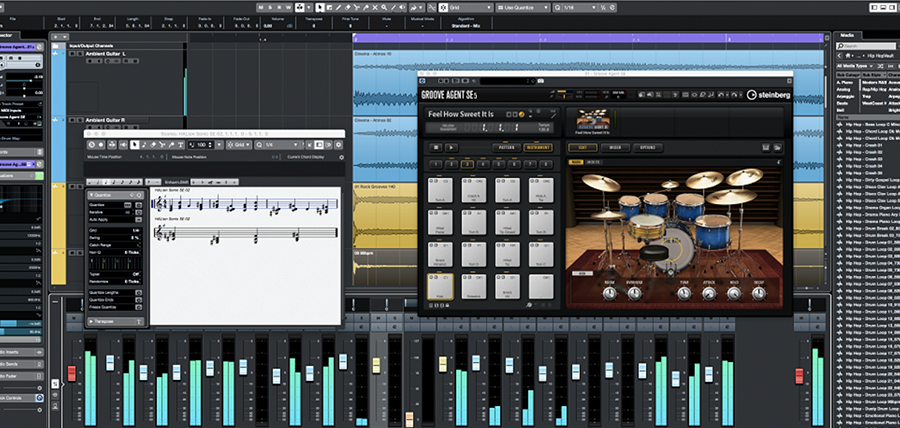Select the Draw pencil tool in main toolbar
This screenshot has width=900, height=428.
338,7
